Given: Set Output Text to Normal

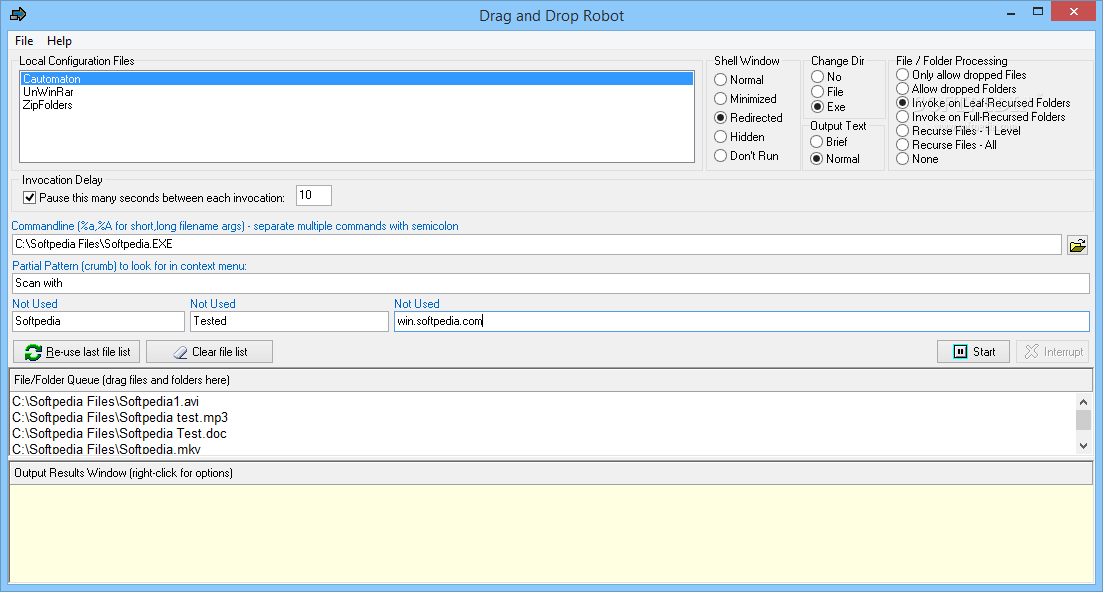Looking at the screenshot, I should pos(836,159).
